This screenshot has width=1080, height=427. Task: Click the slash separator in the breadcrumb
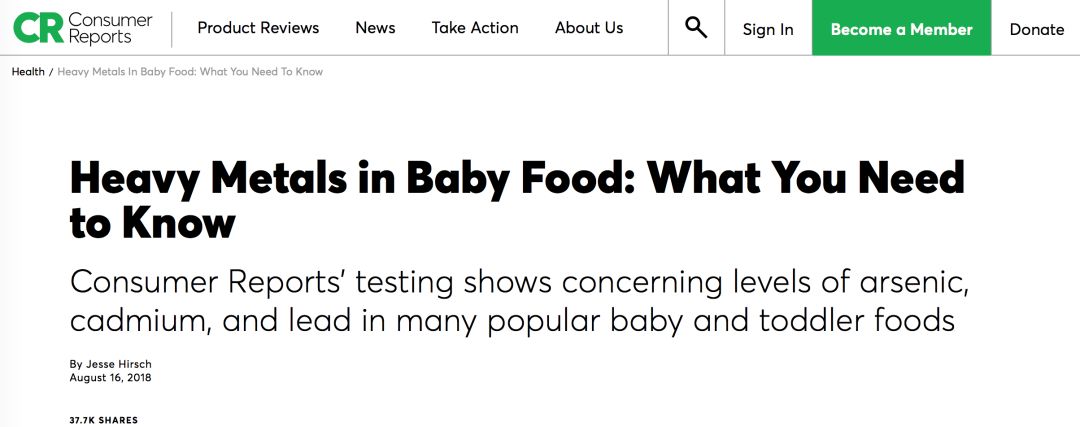tap(51, 72)
